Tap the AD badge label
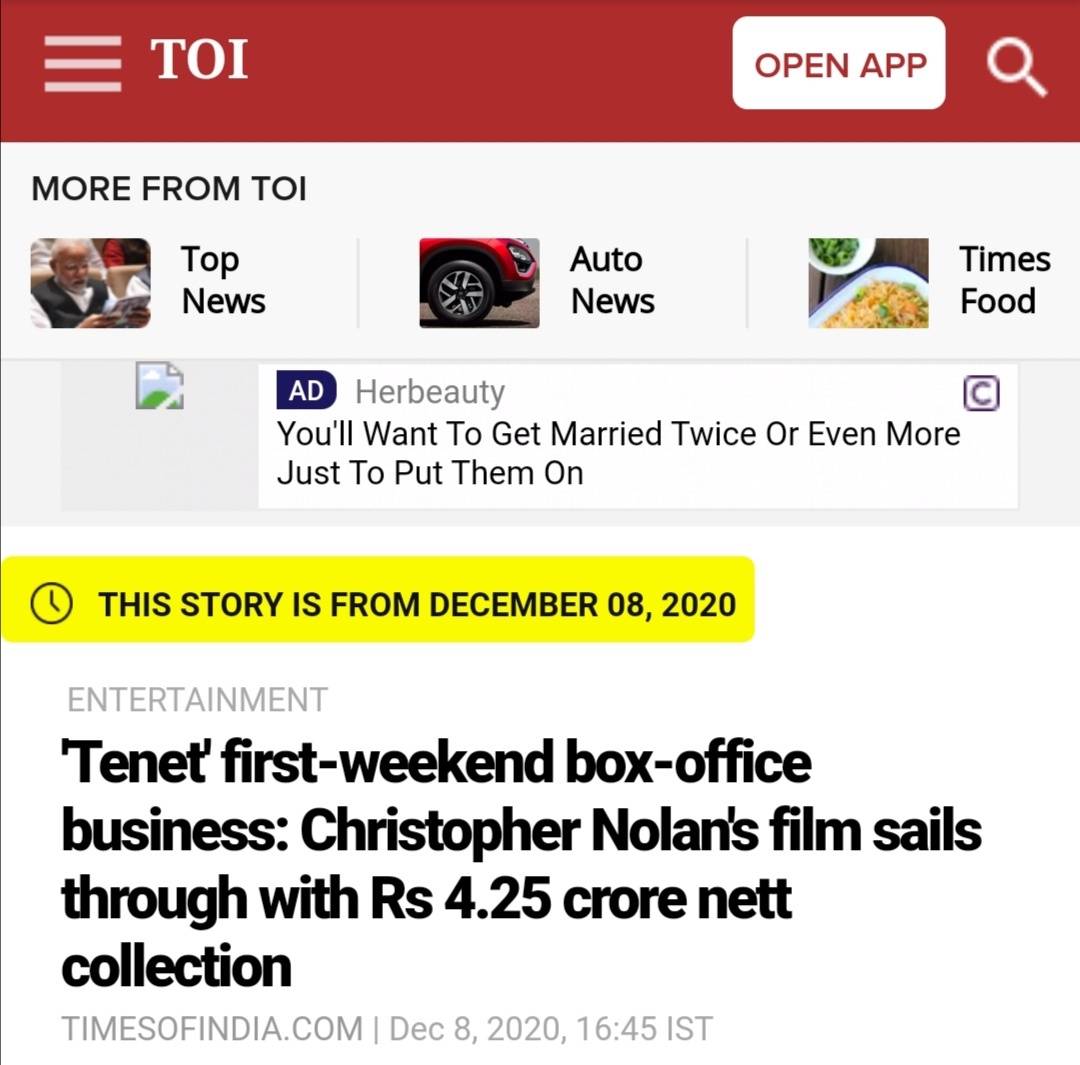The width and height of the screenshot is (1080, 1065). coord(306,390)
